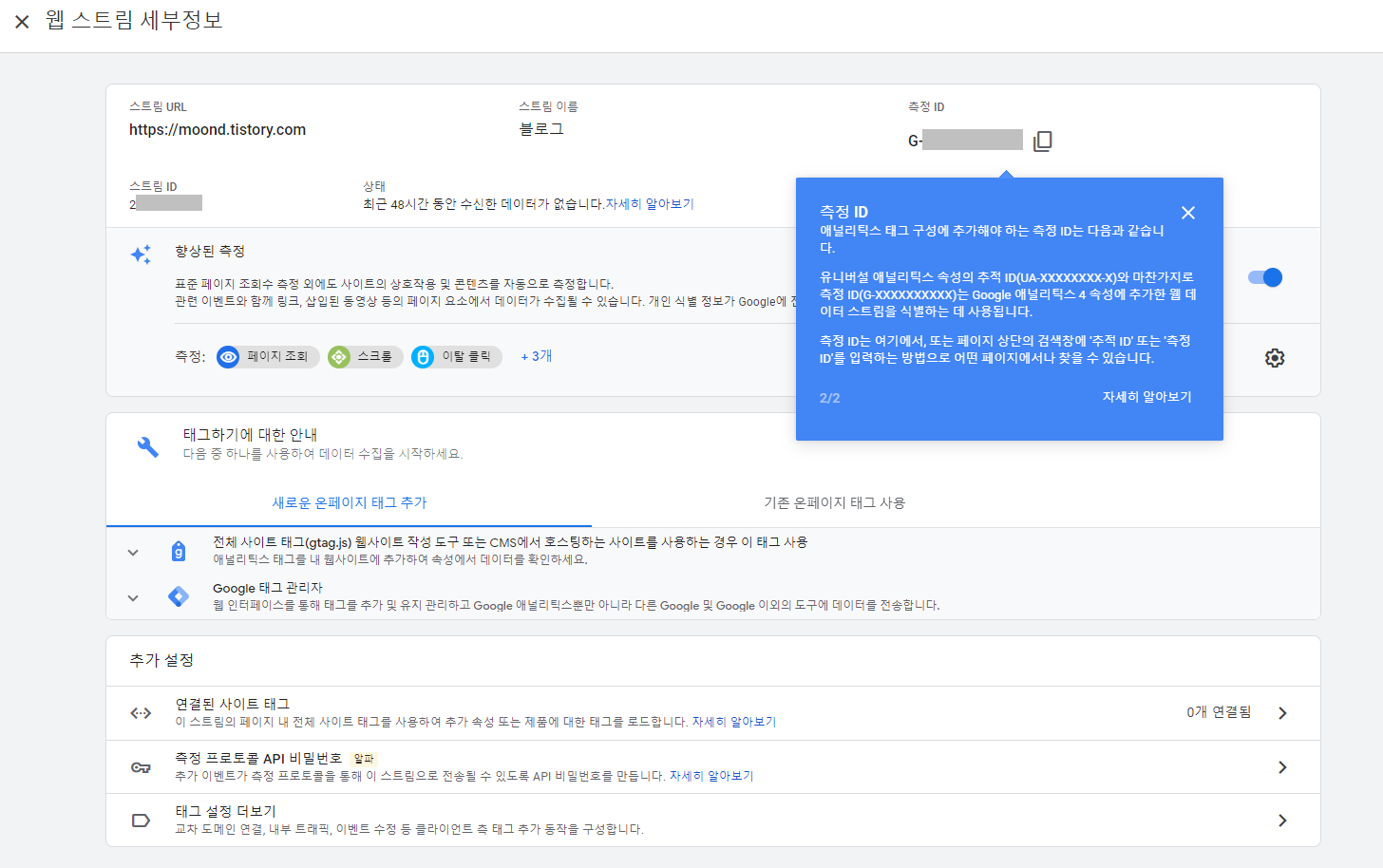1383x868 pixels.
Task: Click the Google Tag Manager diamond icon
Action: [179, 596]
